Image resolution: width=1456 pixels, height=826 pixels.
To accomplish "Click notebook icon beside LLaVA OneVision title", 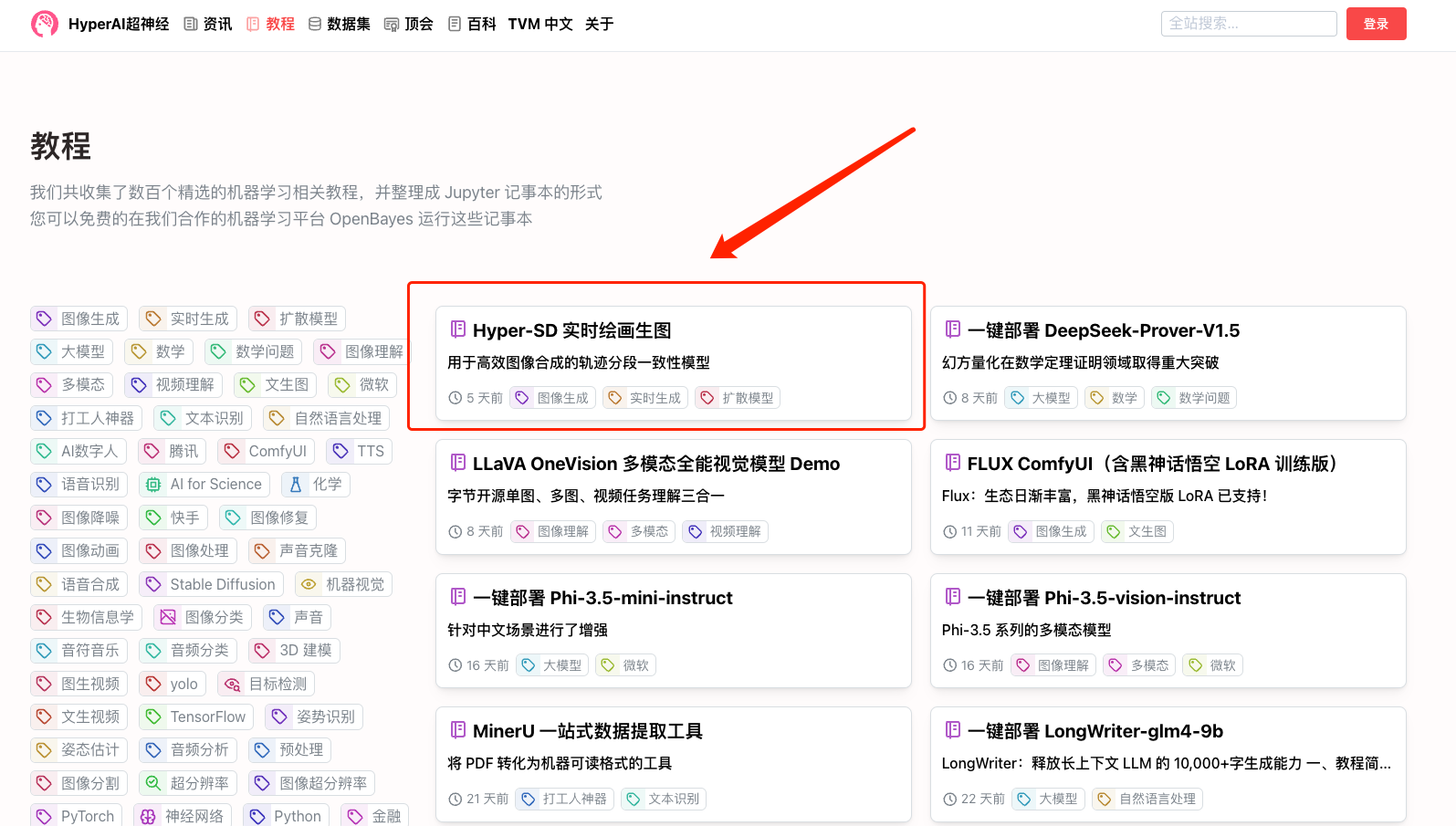I will click(x=458, y=463).
